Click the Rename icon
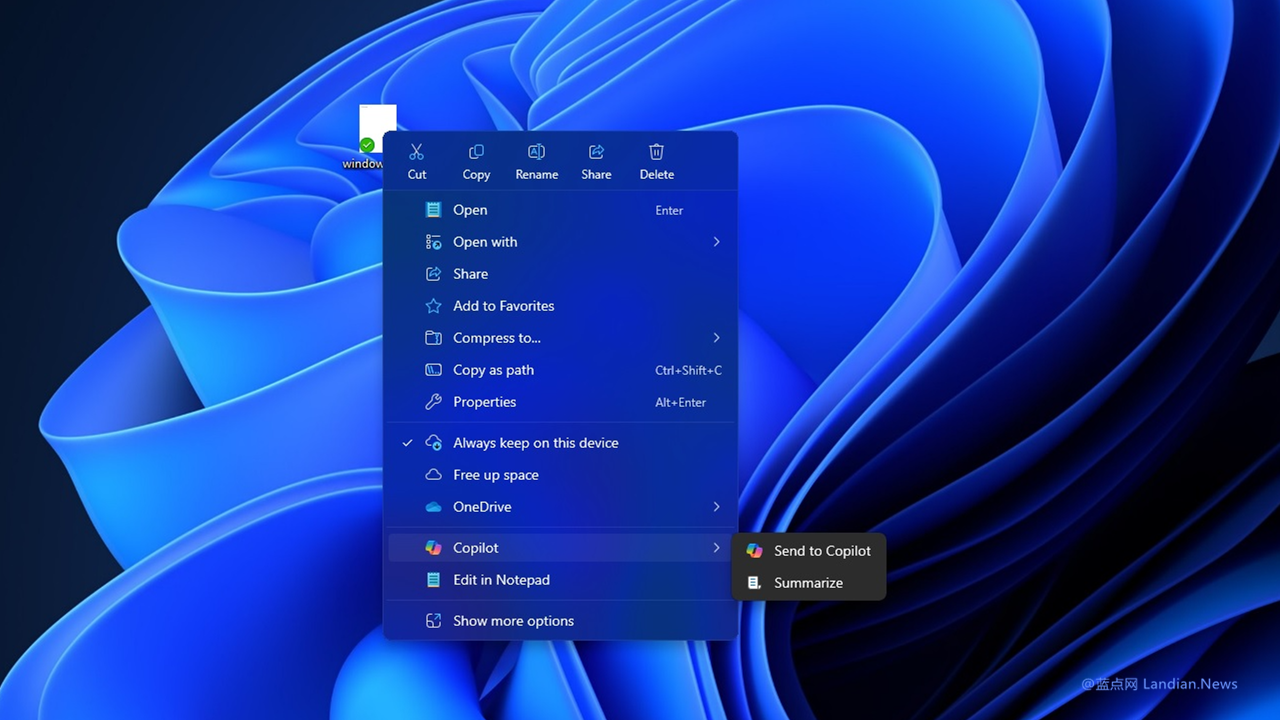Image resolution: width=1280 pixels, height=720 pixels. click(536, 152)
